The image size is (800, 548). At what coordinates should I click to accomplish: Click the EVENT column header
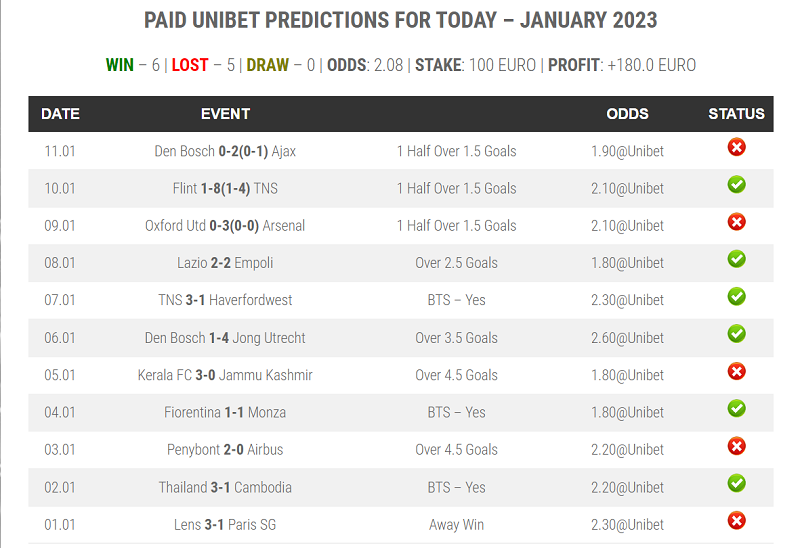pyautogui.click(x=225, y=114)
